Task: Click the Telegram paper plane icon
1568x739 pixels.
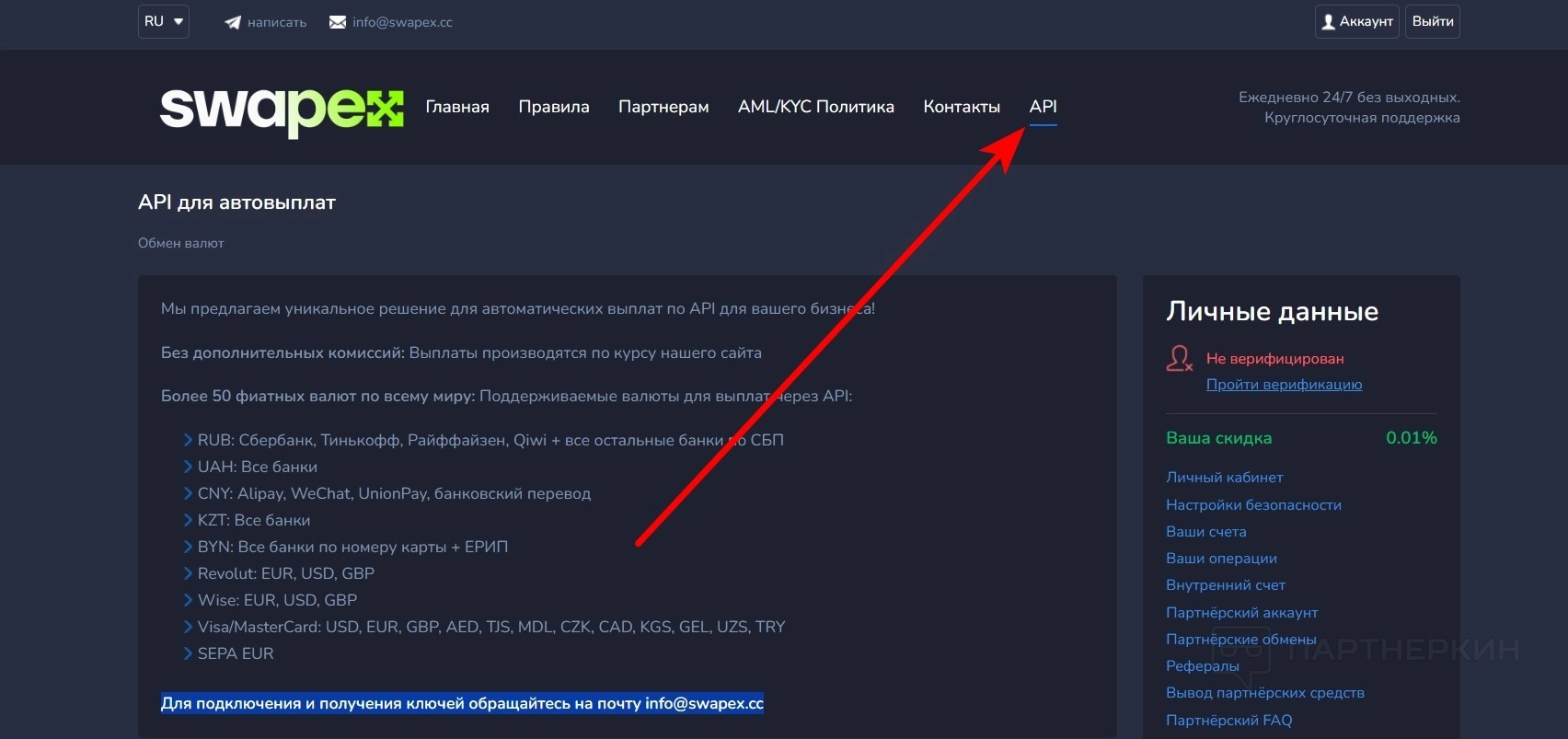Action: point(233,22)
